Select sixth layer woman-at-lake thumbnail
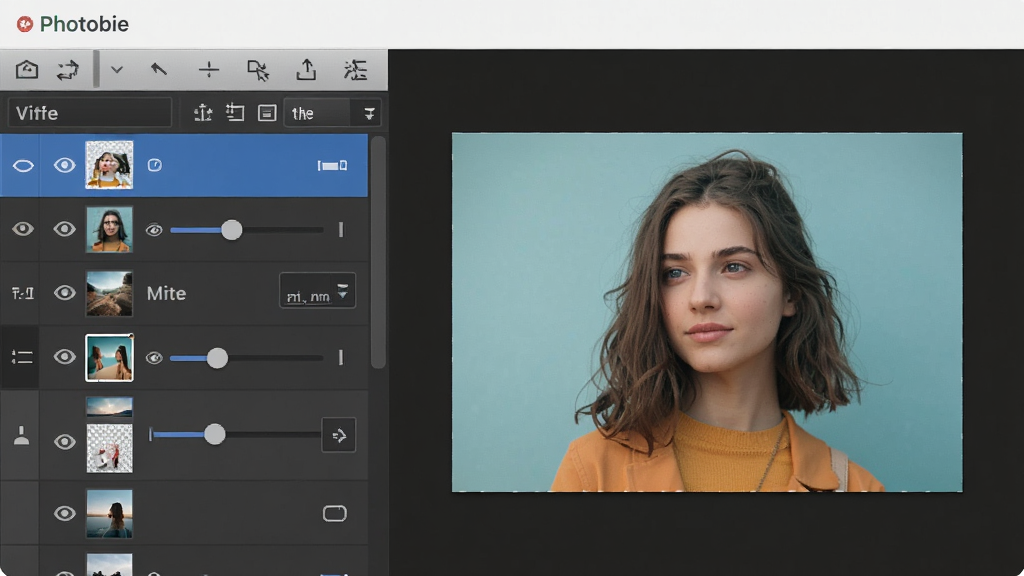Screen dimensions: 1024x576 tap(109, 513)
